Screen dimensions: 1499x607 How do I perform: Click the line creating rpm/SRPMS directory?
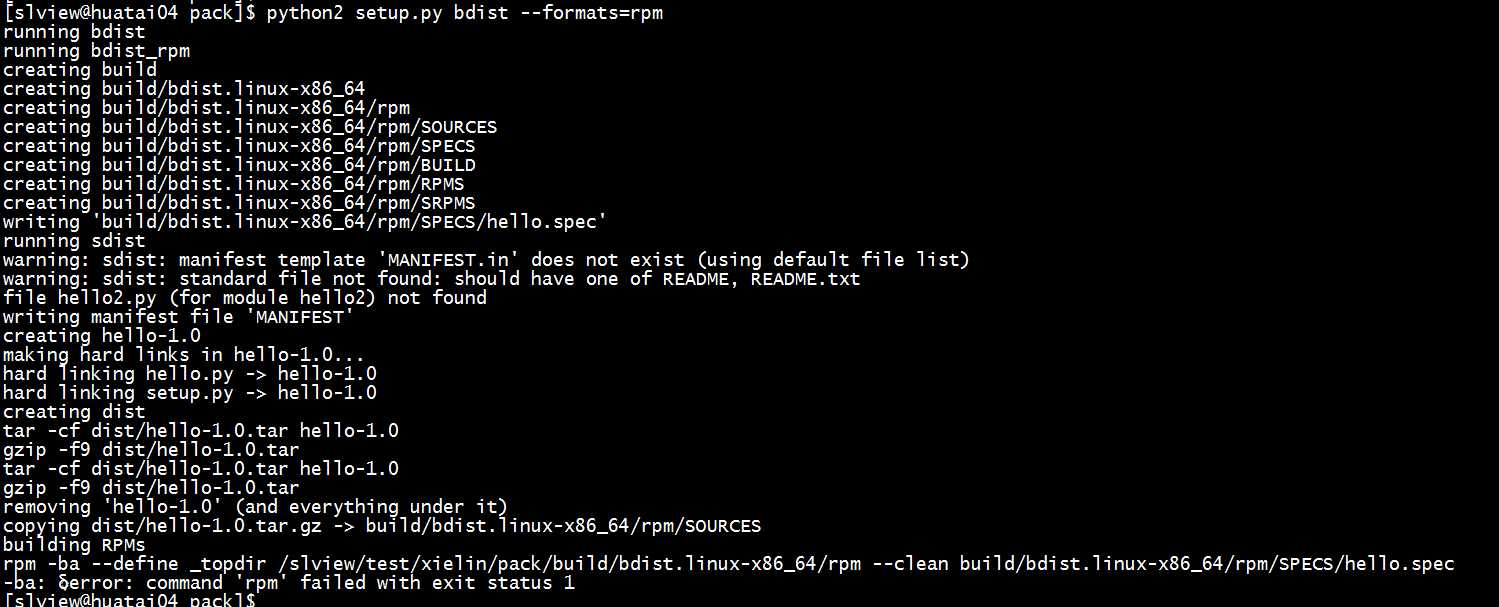pos(239,203)
